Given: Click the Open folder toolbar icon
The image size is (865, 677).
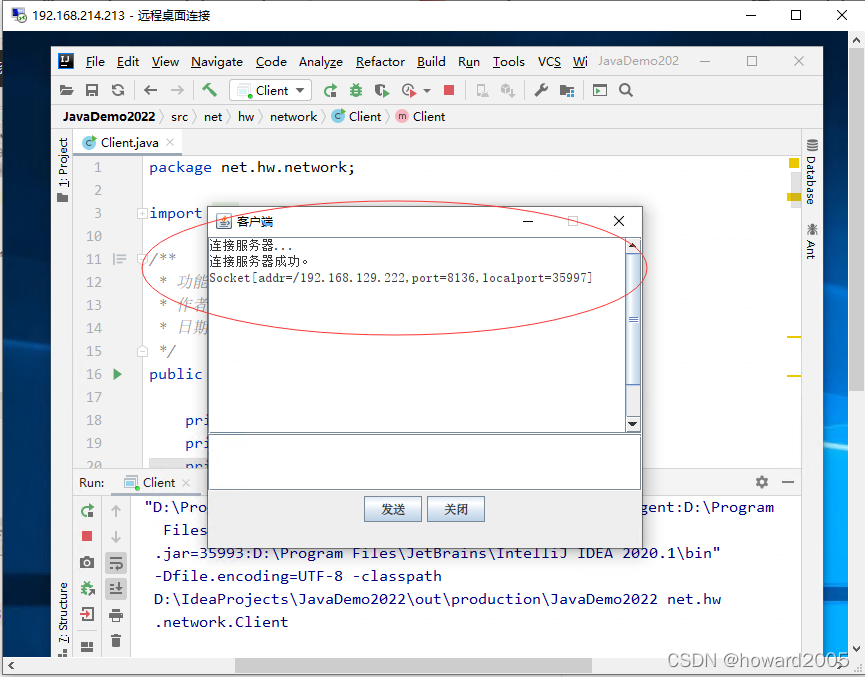Looking at the screenshot, I should coord(66,90).
